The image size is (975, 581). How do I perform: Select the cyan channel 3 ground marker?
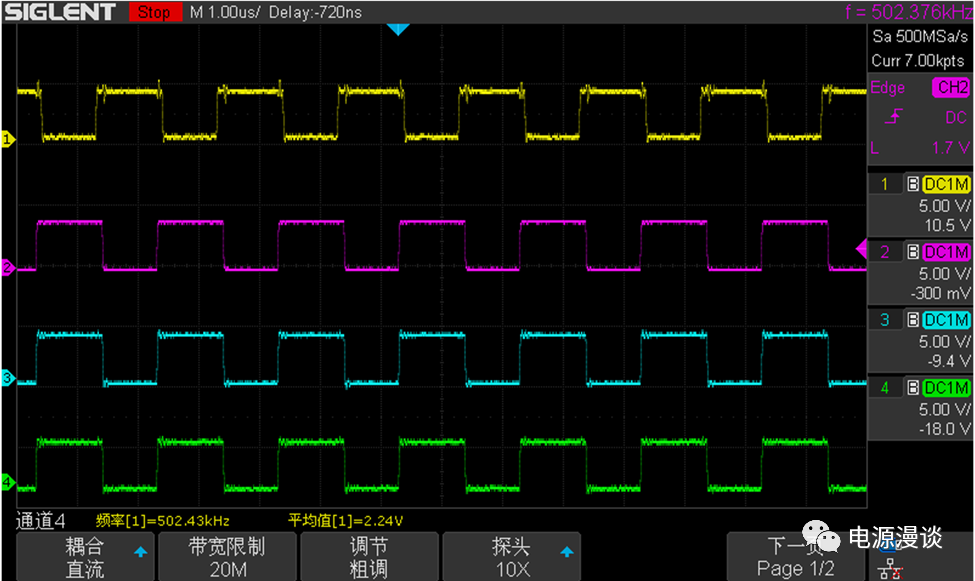(x=7, y=378)
